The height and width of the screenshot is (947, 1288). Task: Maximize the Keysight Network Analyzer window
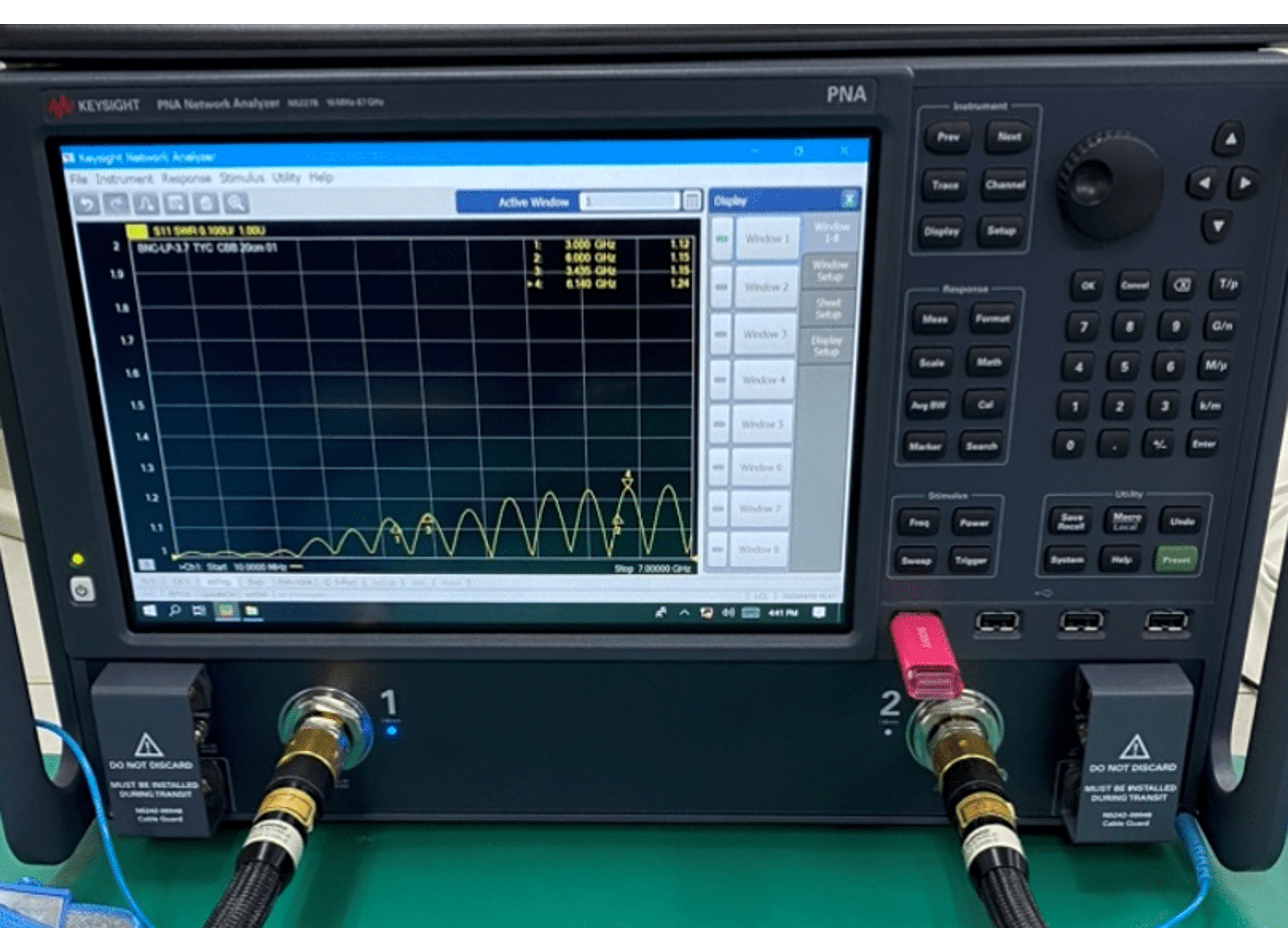pos(799,151)
